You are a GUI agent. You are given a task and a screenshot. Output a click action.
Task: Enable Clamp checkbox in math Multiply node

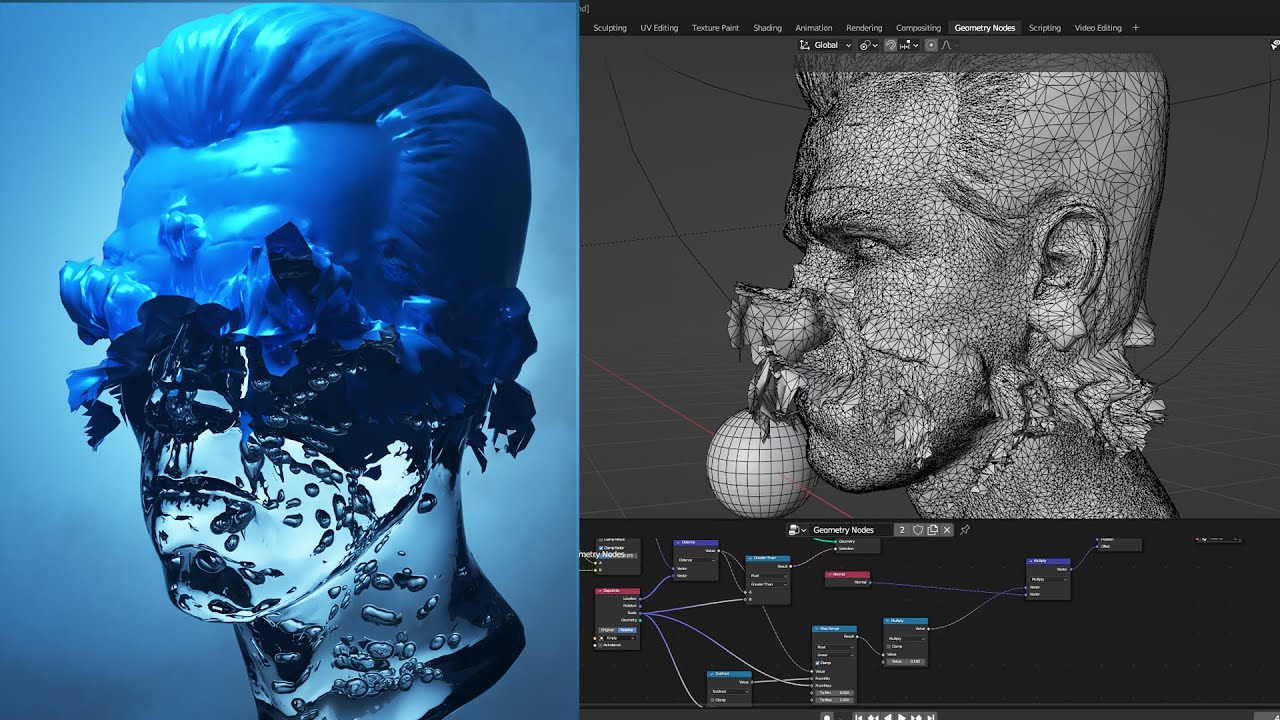click(x=889, y=647)
